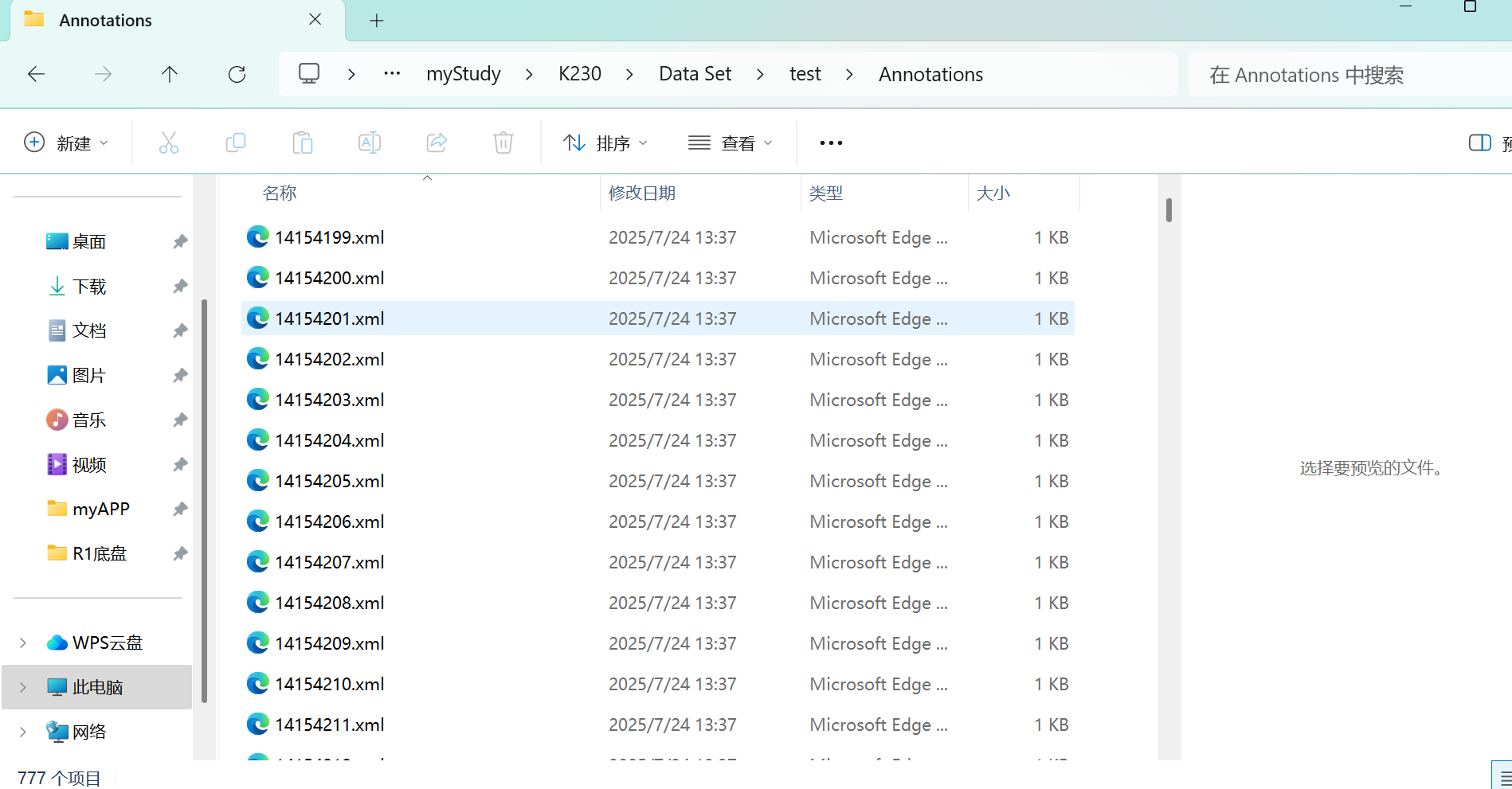Open the 查看 view dropdown
Viewport: 1512px width, 789px height.
731,143
